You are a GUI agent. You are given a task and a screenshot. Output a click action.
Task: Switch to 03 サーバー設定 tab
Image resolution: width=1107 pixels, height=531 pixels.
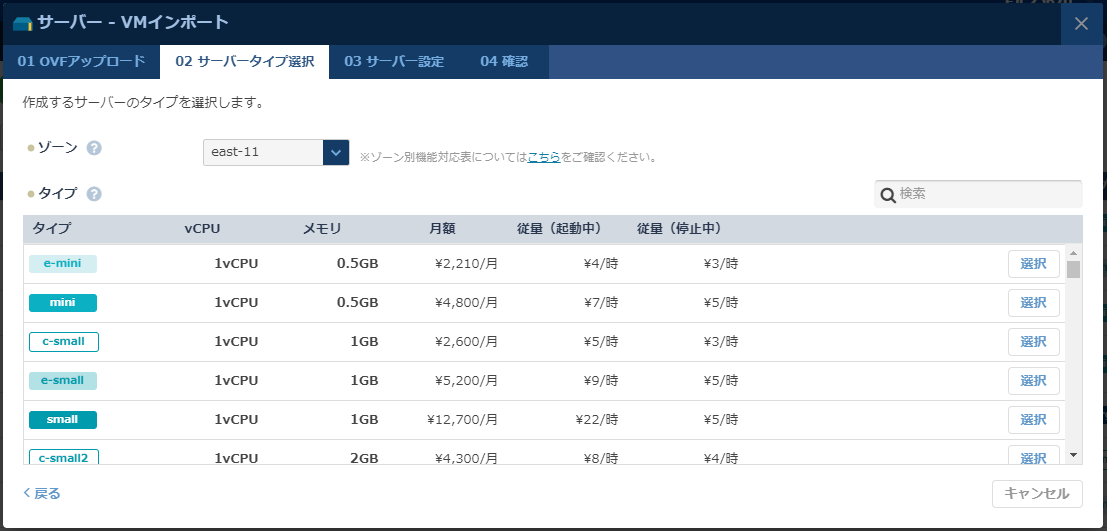[394, 62]
